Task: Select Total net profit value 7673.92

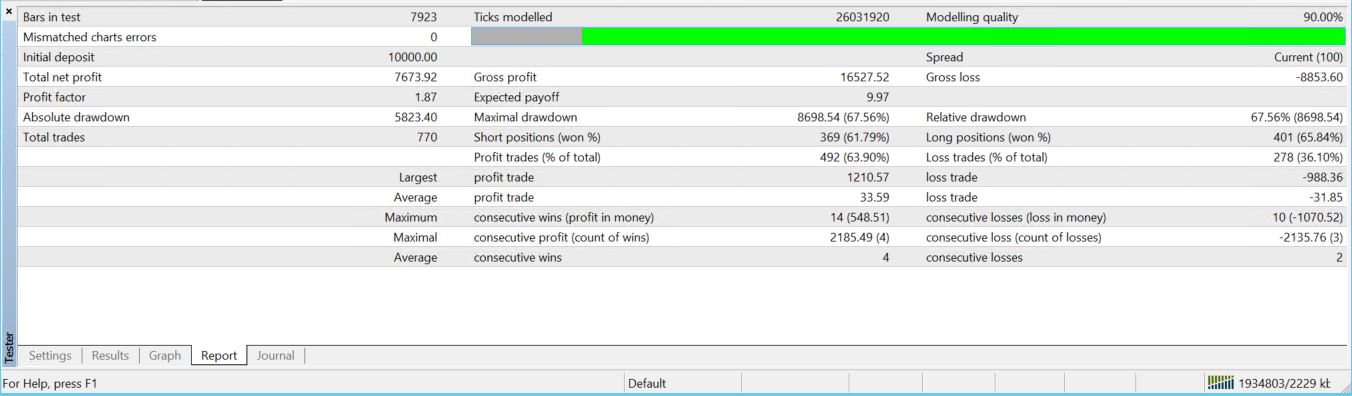Action: [x=416, y=77]
